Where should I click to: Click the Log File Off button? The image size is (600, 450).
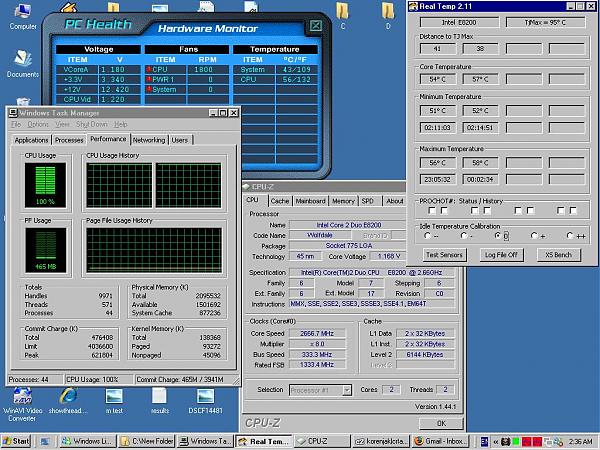coord(501,255)
